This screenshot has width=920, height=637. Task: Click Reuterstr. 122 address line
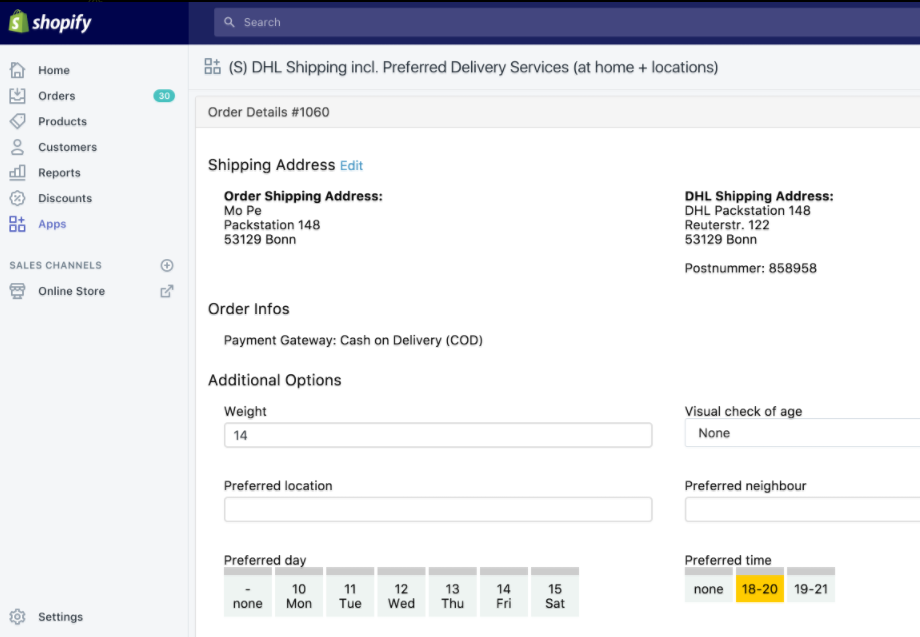coord(727,225)
